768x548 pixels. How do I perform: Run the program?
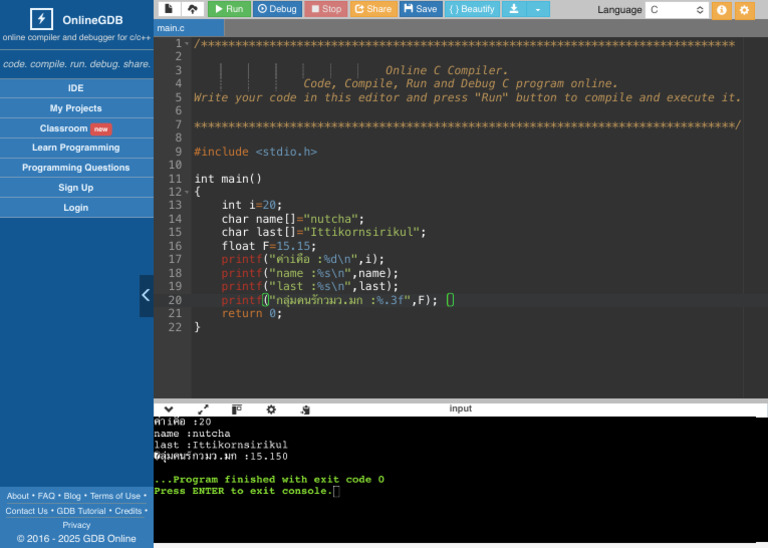pyautogui.click(x=229, y=9)
